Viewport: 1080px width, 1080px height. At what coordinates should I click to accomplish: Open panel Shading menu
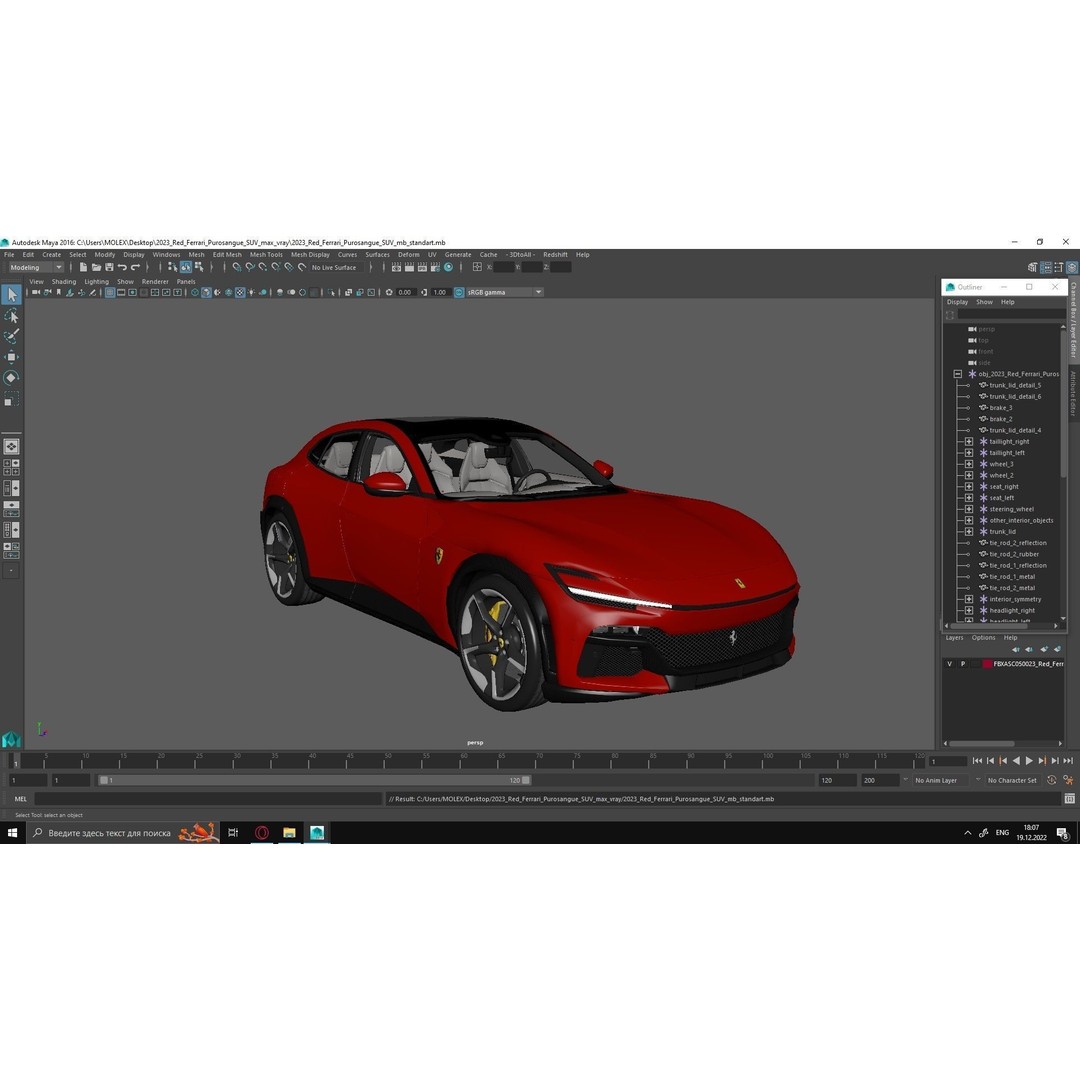click(64, 282)
